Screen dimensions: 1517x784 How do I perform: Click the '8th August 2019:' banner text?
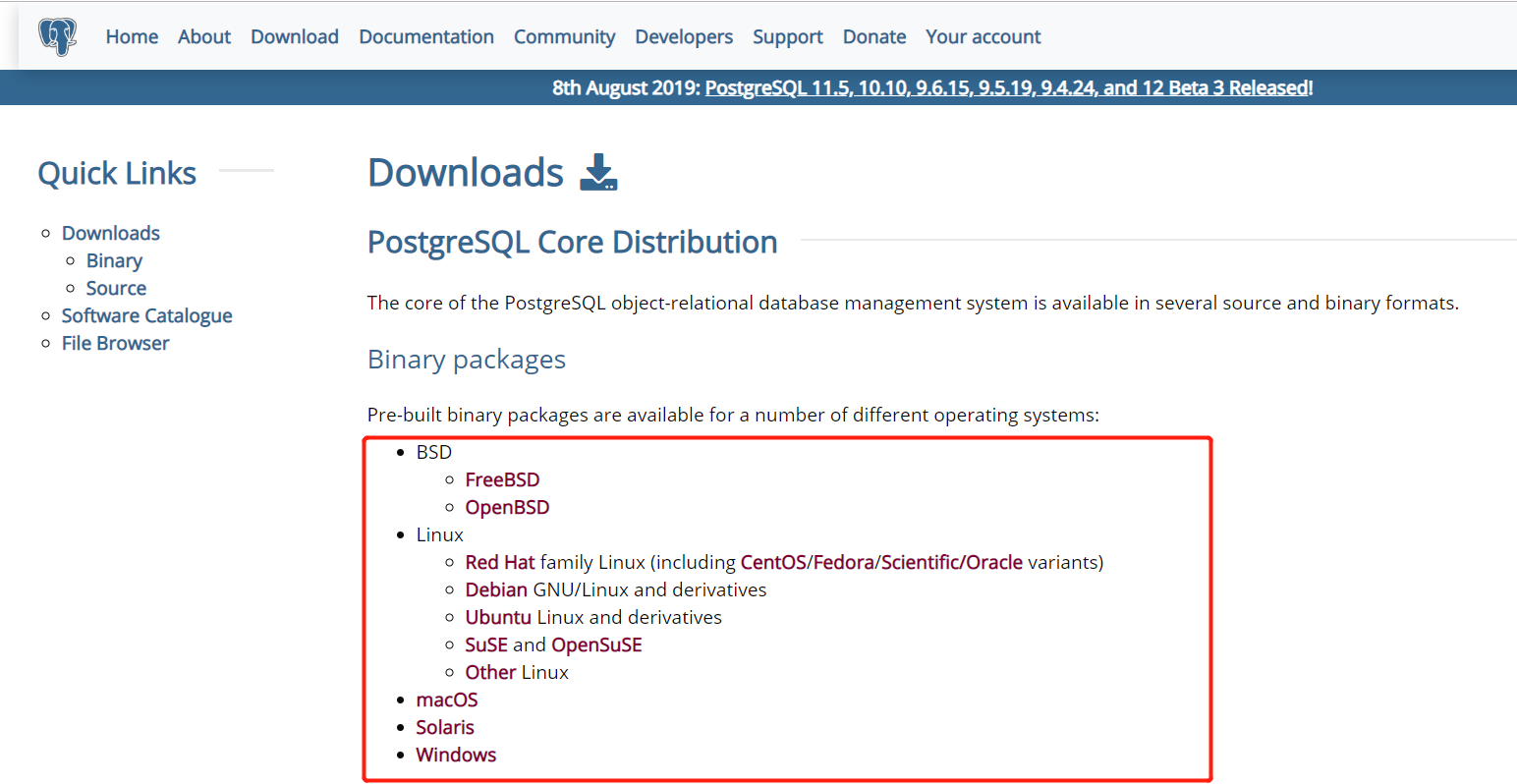tap(626, 87)
